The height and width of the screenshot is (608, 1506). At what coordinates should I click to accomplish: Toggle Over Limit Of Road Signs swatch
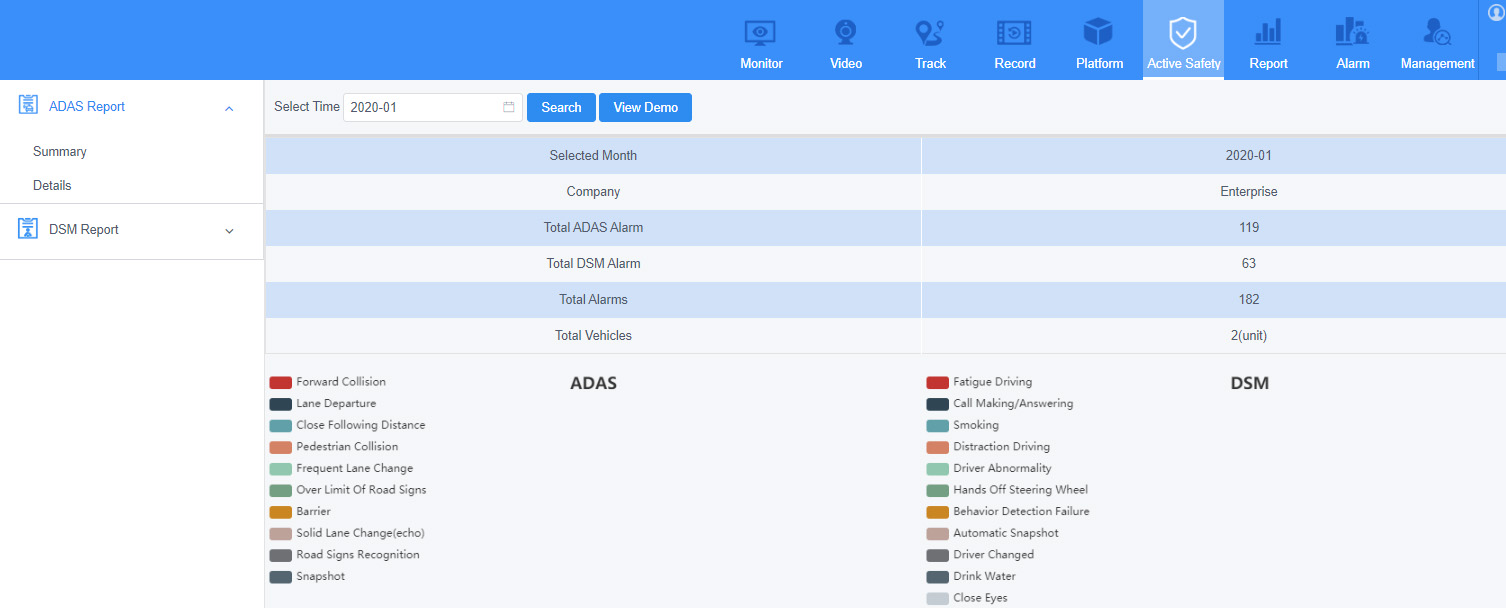coord(280,490)
